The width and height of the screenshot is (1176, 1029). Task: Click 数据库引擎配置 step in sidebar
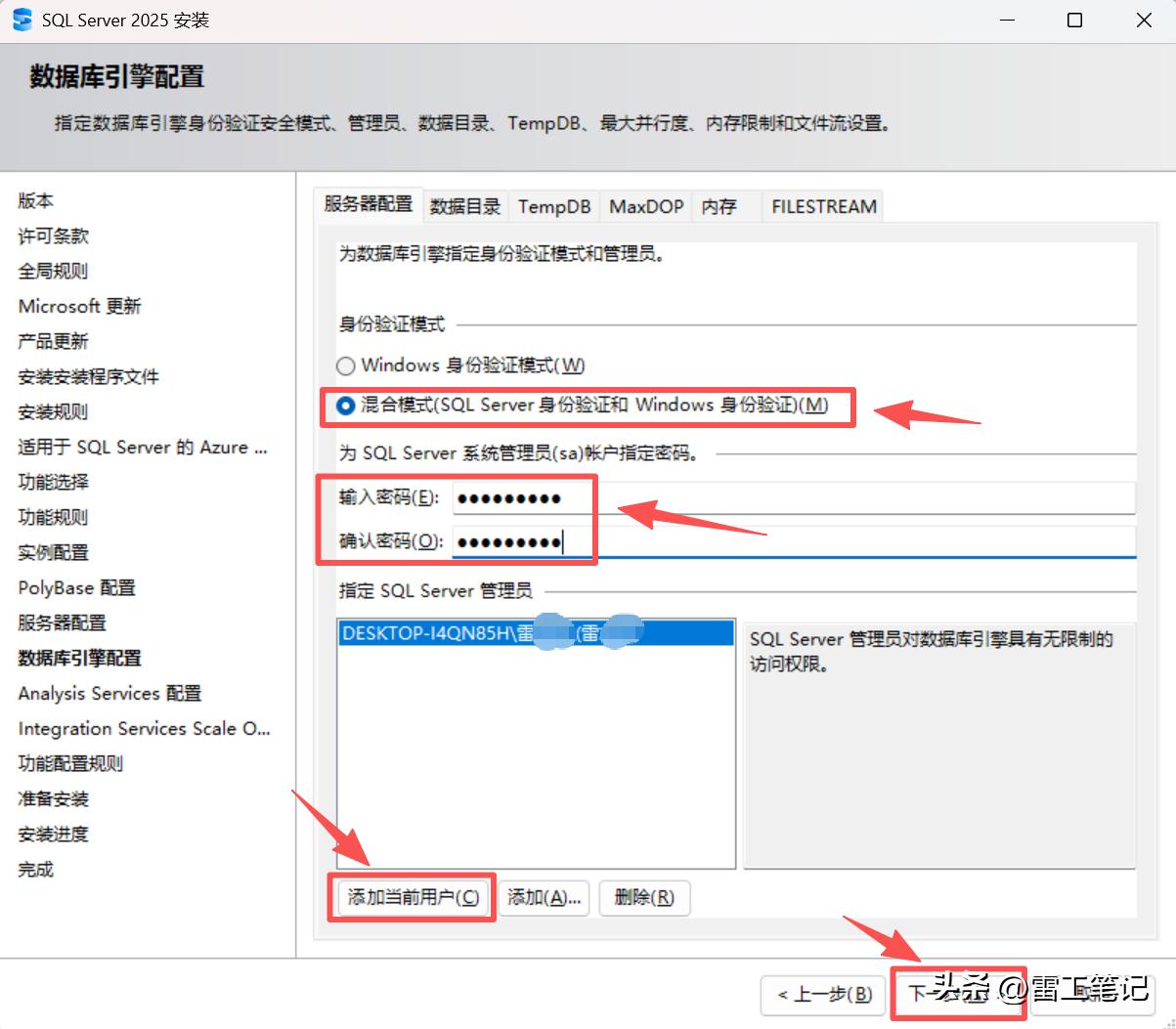[x=80, y=658]
